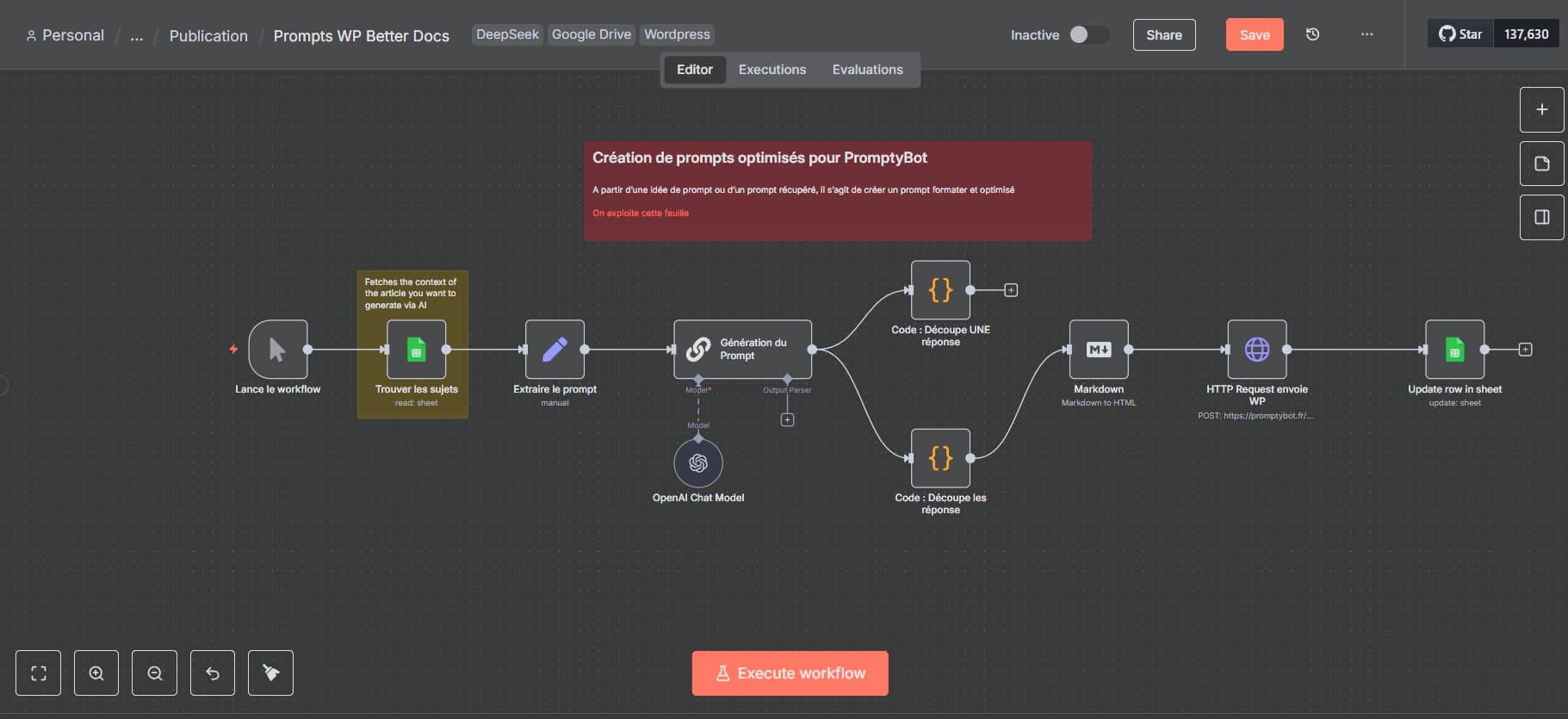The height and width of the screenshot is (719, 1568).
Task: Open the Update row in sheet node
Action: click(1454, 350)
